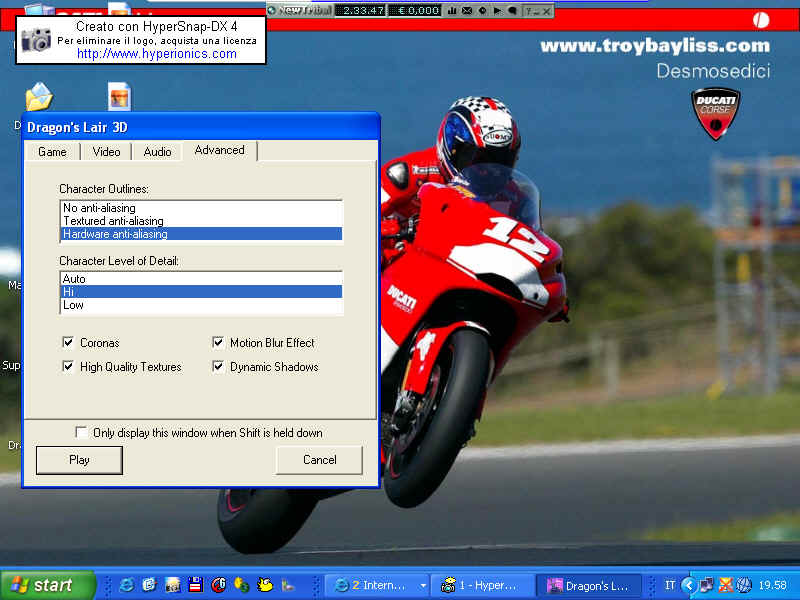
Task: Disable High Quality Textures
Action: point(68,366)
